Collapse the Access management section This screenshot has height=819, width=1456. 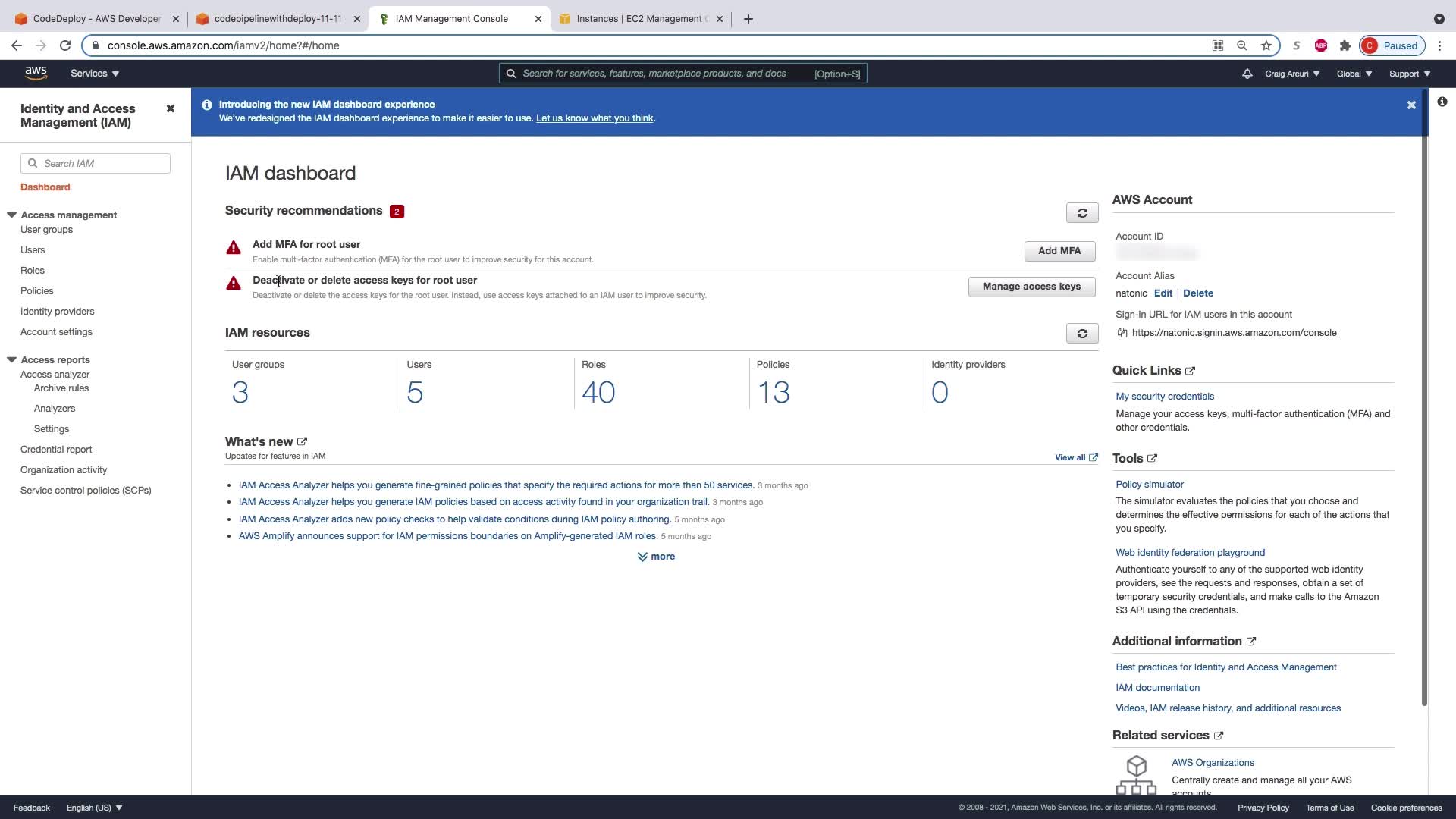[x=12, y=215]
